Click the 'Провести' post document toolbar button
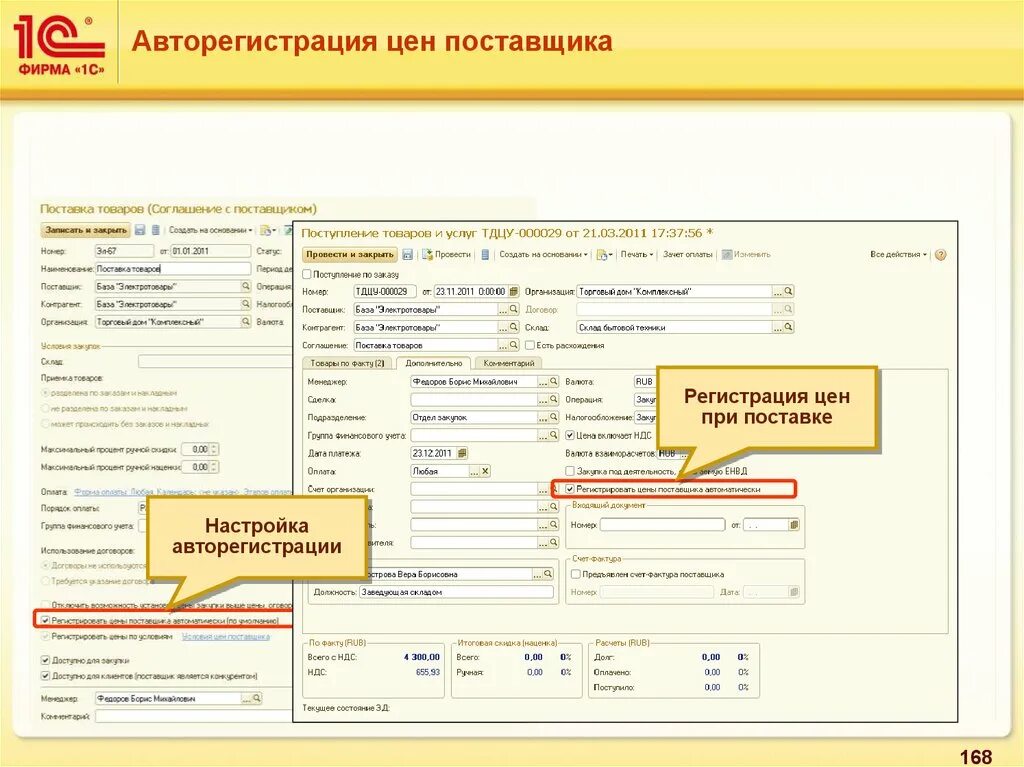The width and height of the screenshot is (1024, 767). (x=447, y=255)
